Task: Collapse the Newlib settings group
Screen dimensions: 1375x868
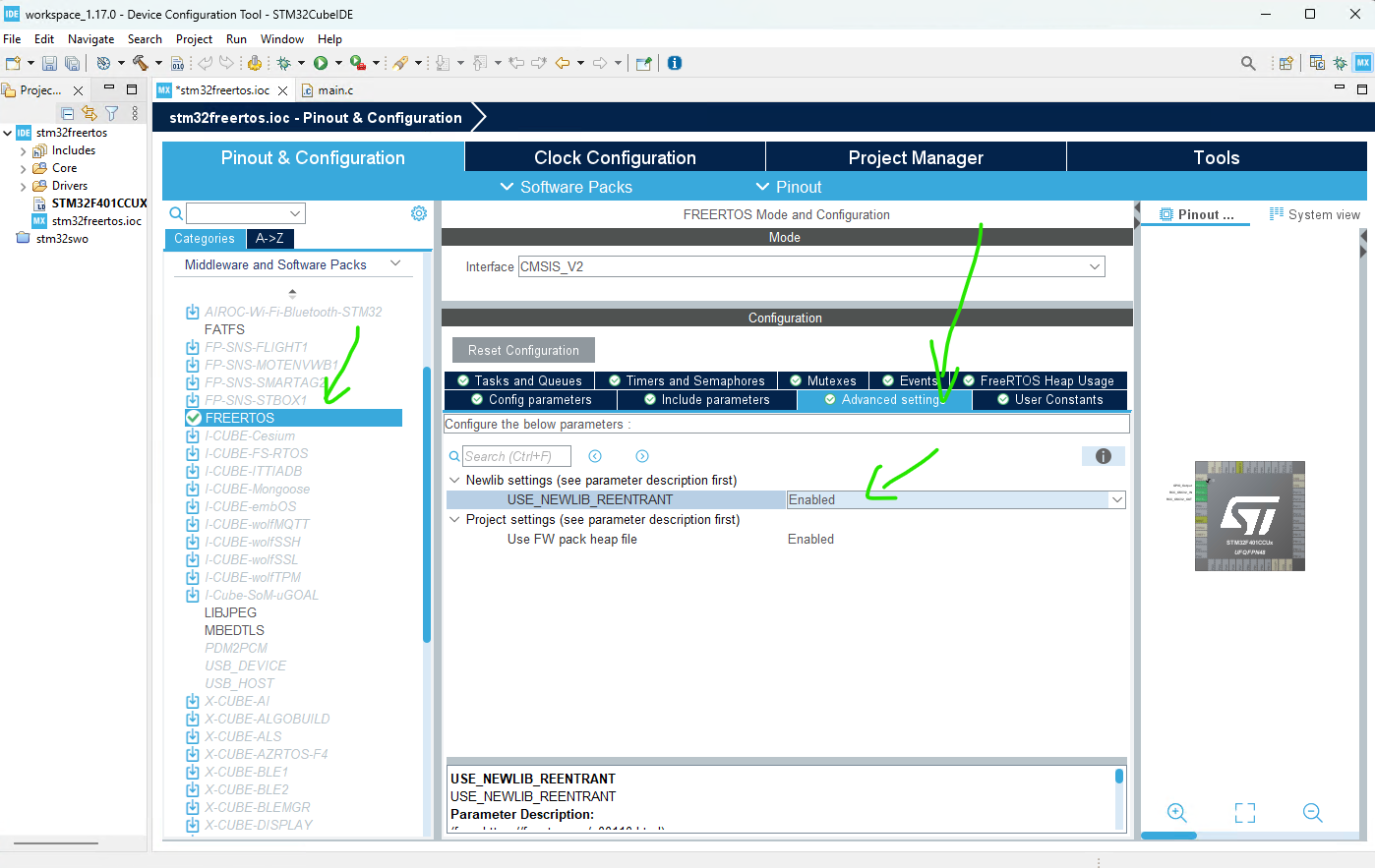Action: tap(454, 481)
